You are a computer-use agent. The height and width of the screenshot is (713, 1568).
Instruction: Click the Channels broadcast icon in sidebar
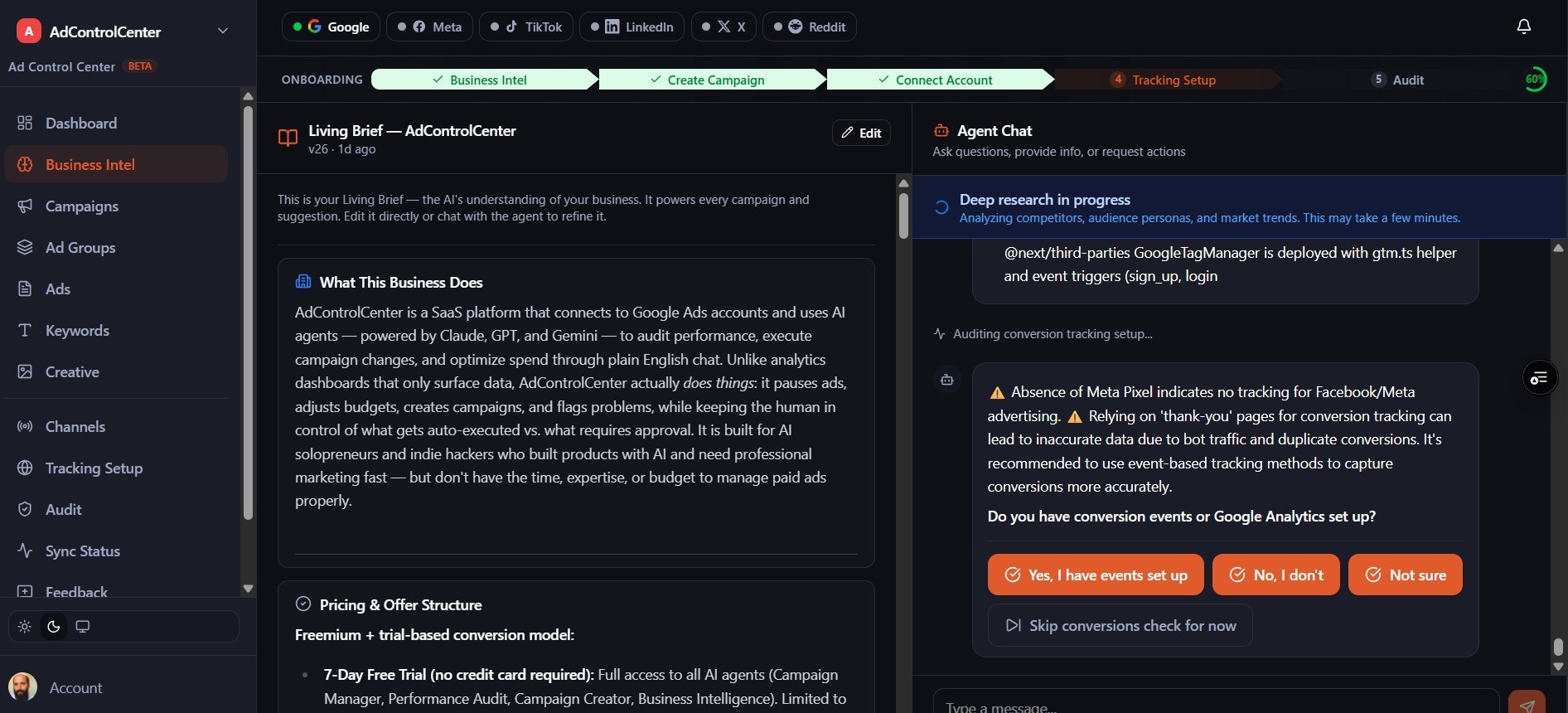[x=25, y=426]
